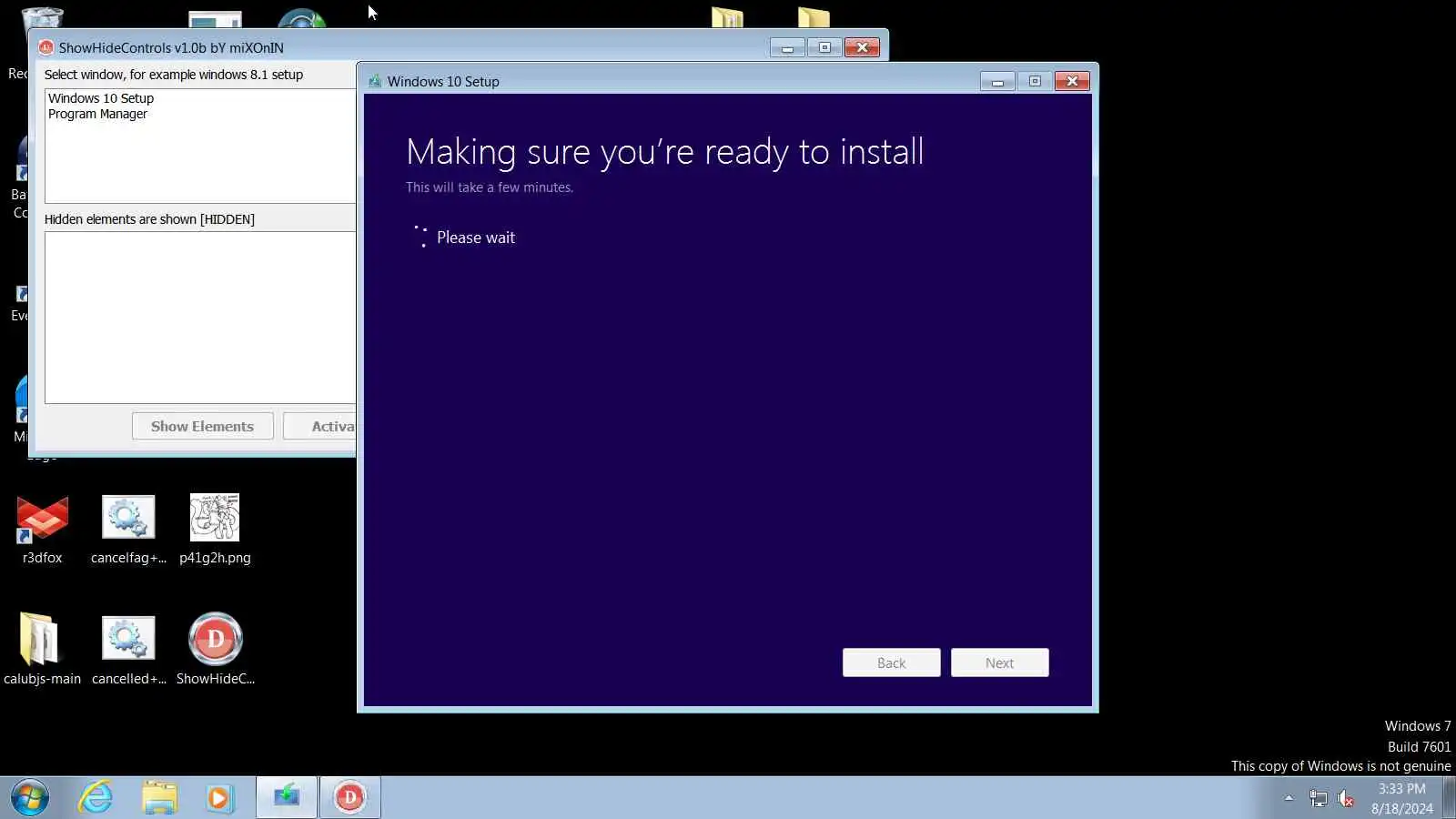
Task: Close the ShowHideControls window
Action: pyautogui.click(x=862, y=47)
